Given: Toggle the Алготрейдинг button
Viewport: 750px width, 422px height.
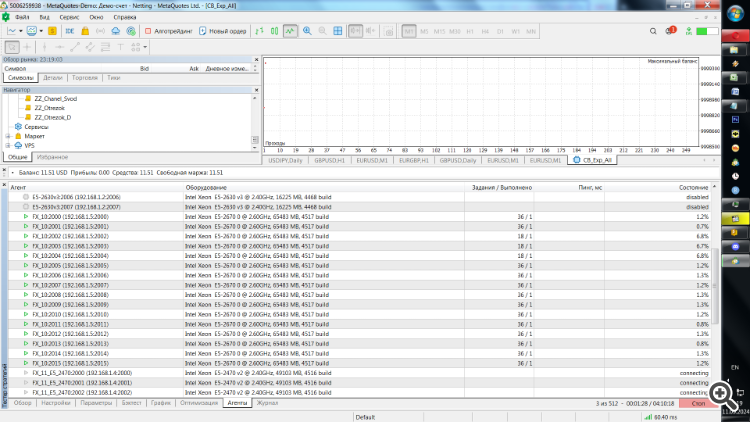Looking at the screenshot, I should [x=168, y=31].
